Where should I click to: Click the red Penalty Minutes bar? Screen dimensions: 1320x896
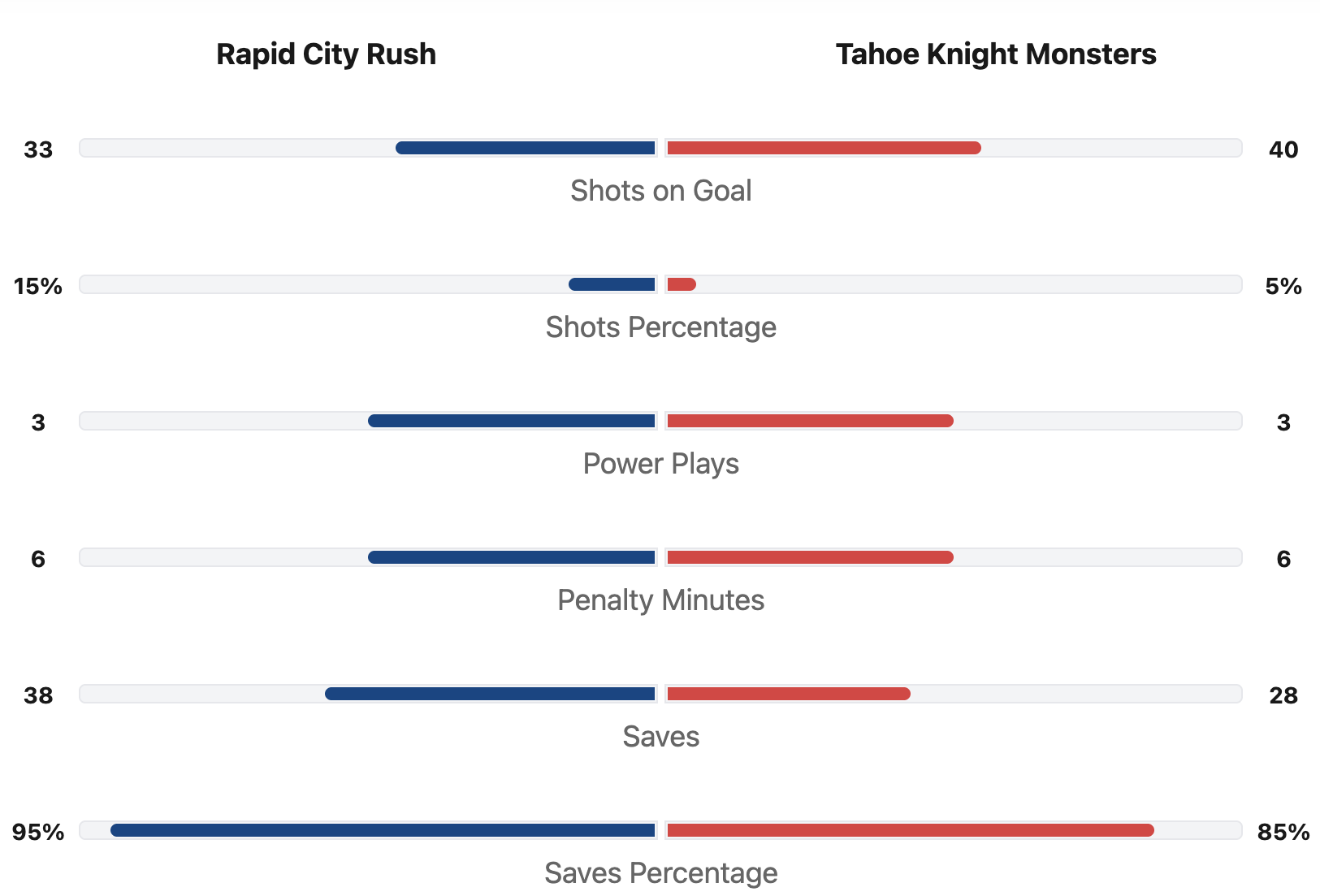pos(810,557)
